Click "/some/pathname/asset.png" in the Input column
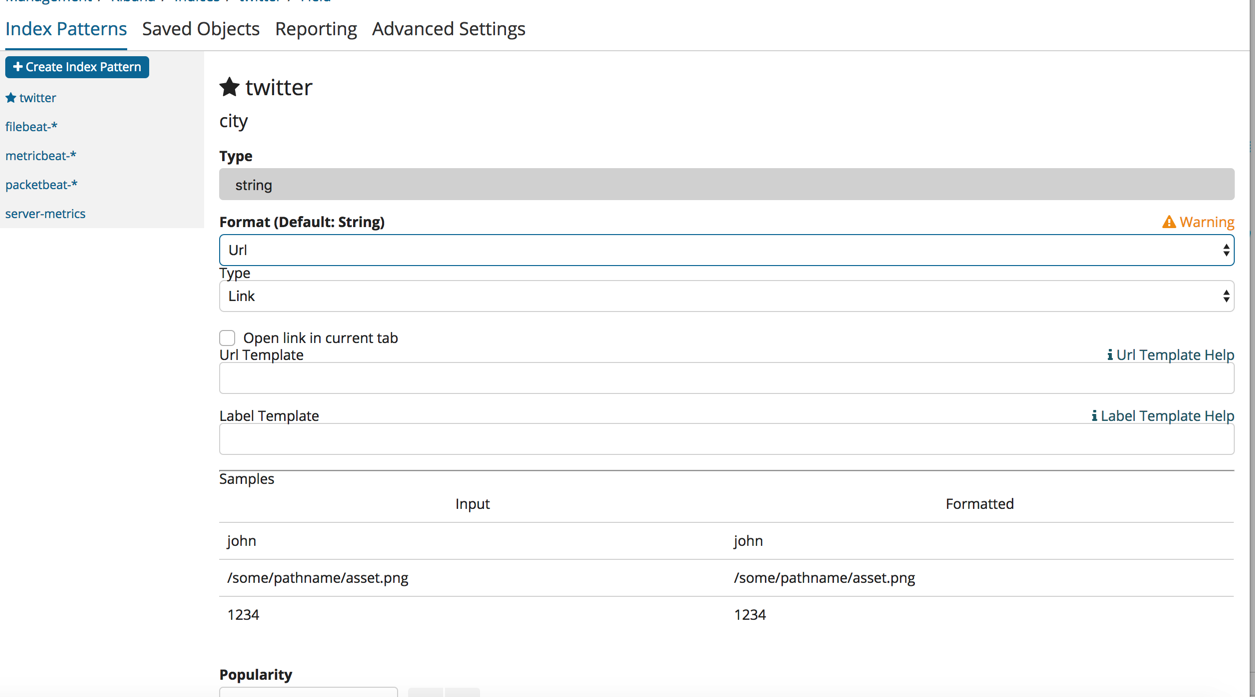This screenshot has width=1255, height=697. (318, 578)
